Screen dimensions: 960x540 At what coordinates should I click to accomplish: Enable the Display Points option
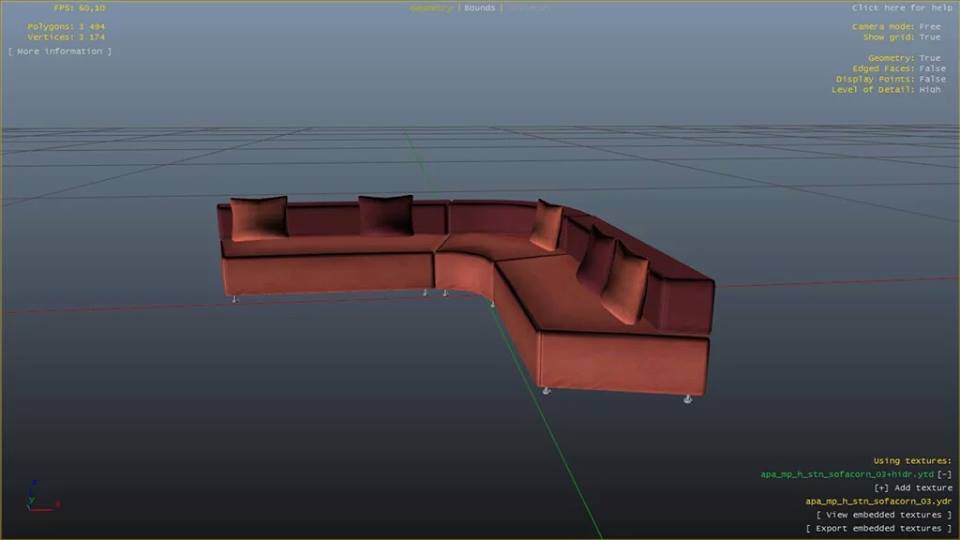click(931, 79)
